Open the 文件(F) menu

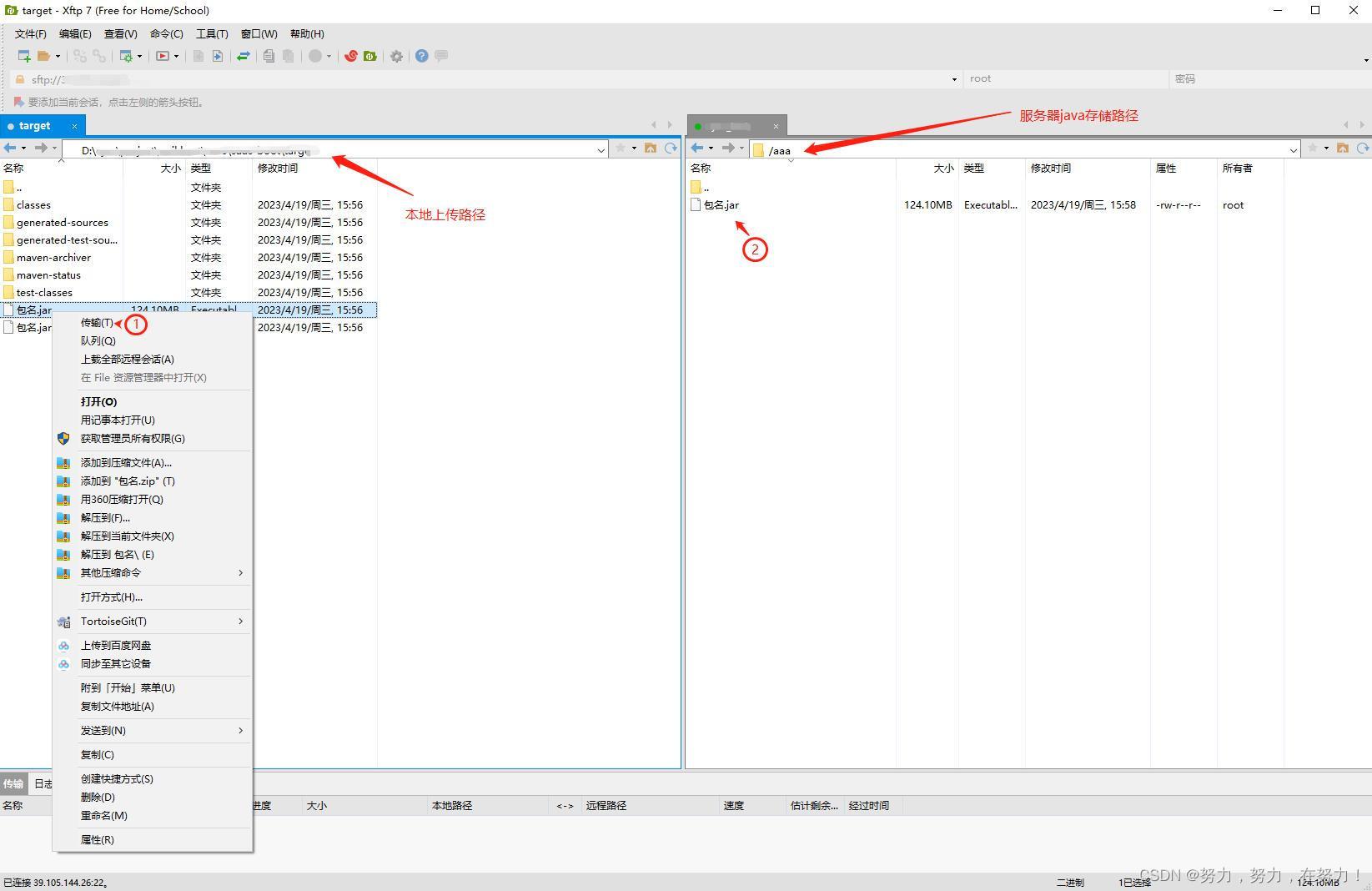(31, 33)
